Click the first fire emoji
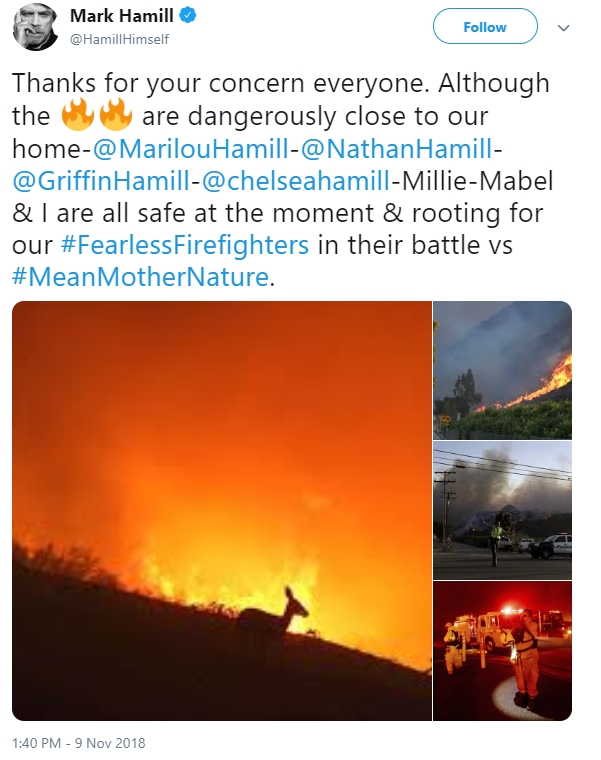The height and width of the screenshot is (760, 601). tap(78, 114)
